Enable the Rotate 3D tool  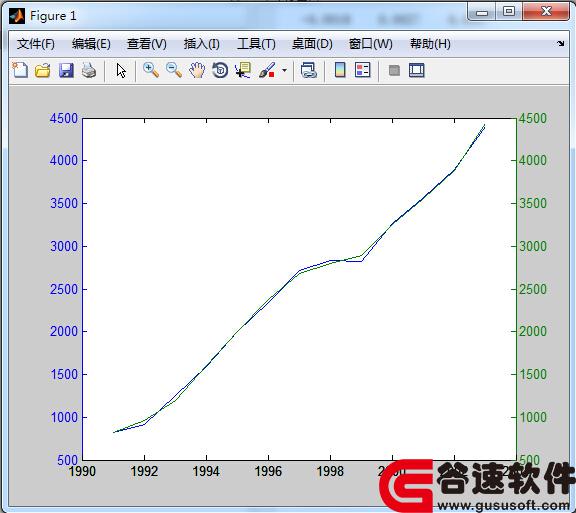point(220,70)
